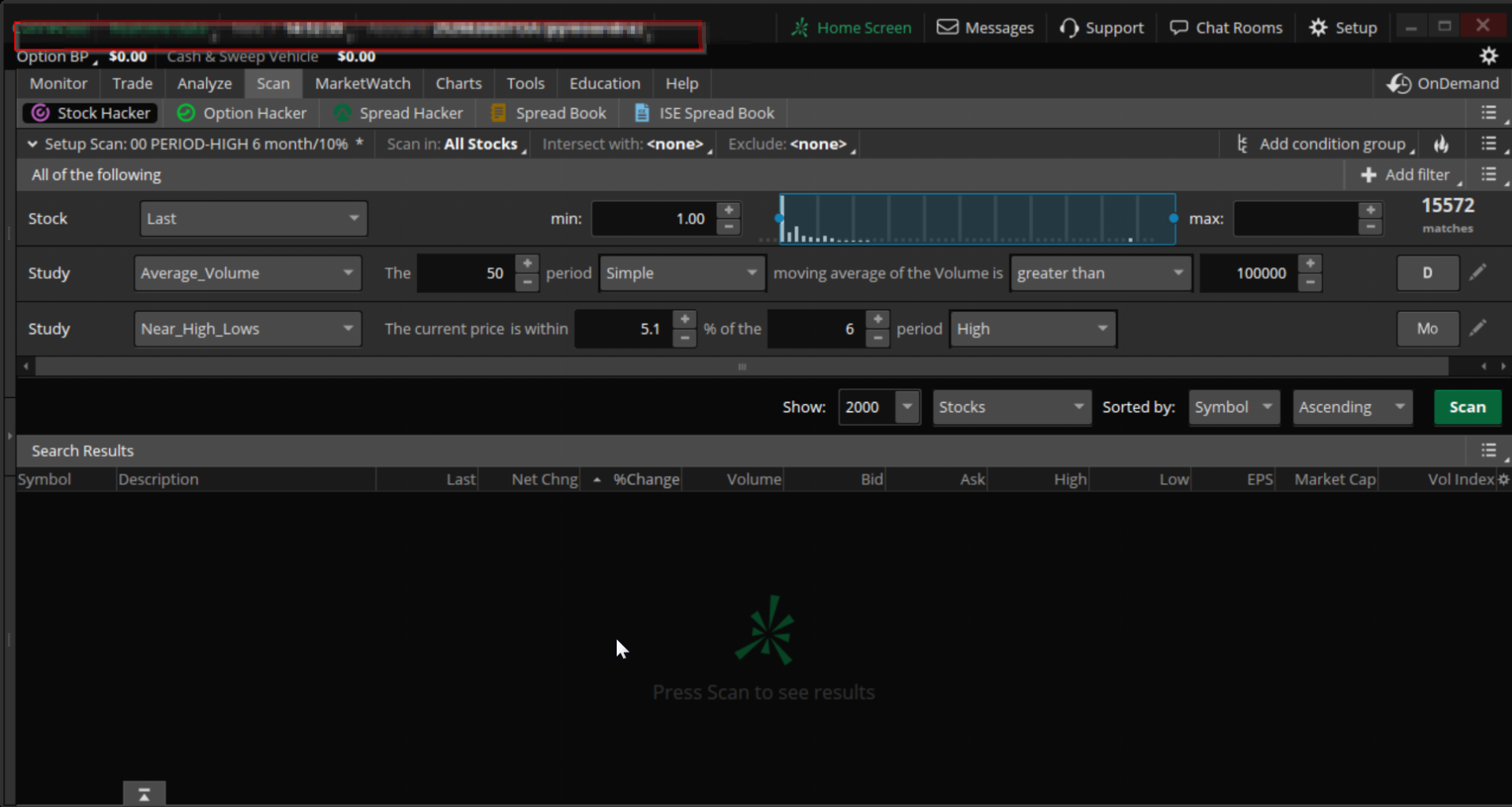Click the min value field 1.00
The height and width of the screenshot is (807, 1512).
[653, 219]
